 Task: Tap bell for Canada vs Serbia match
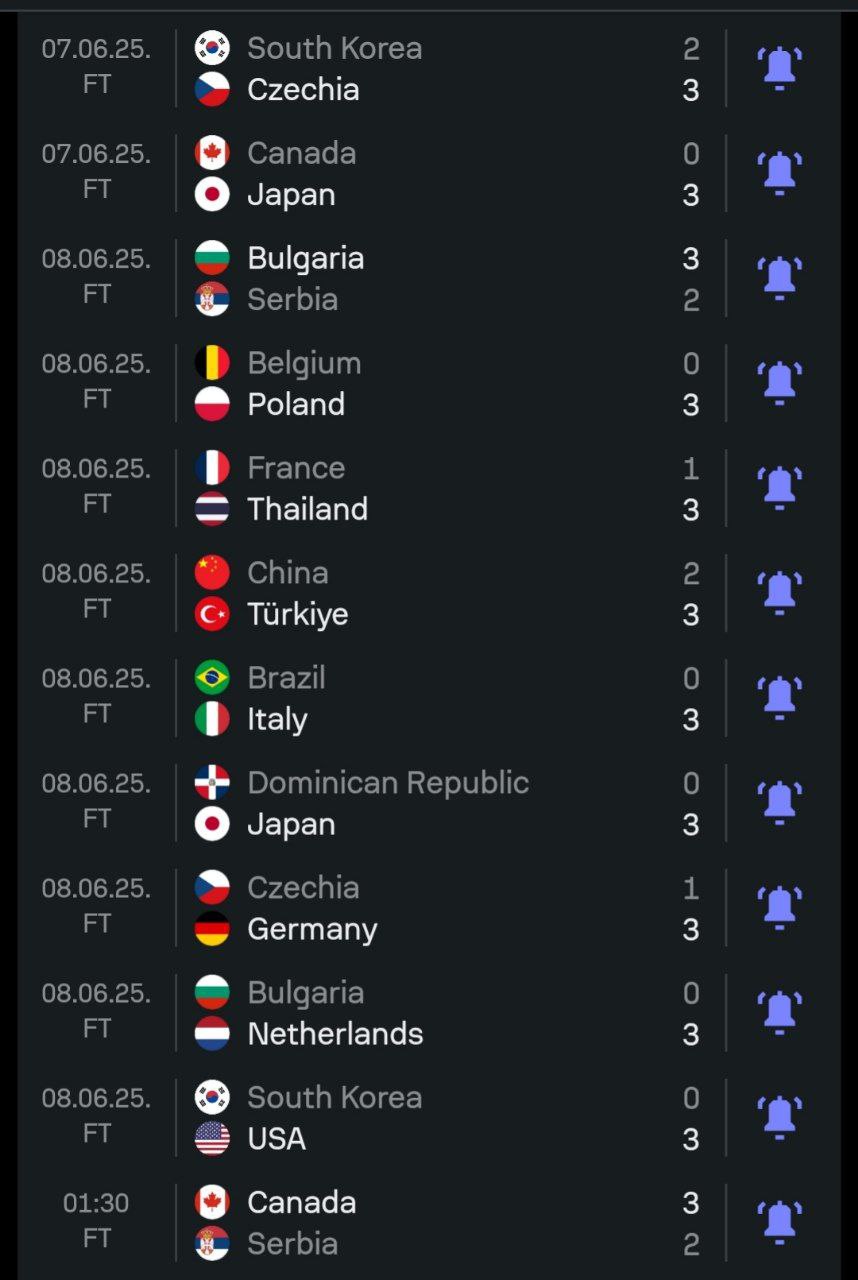779,1223
